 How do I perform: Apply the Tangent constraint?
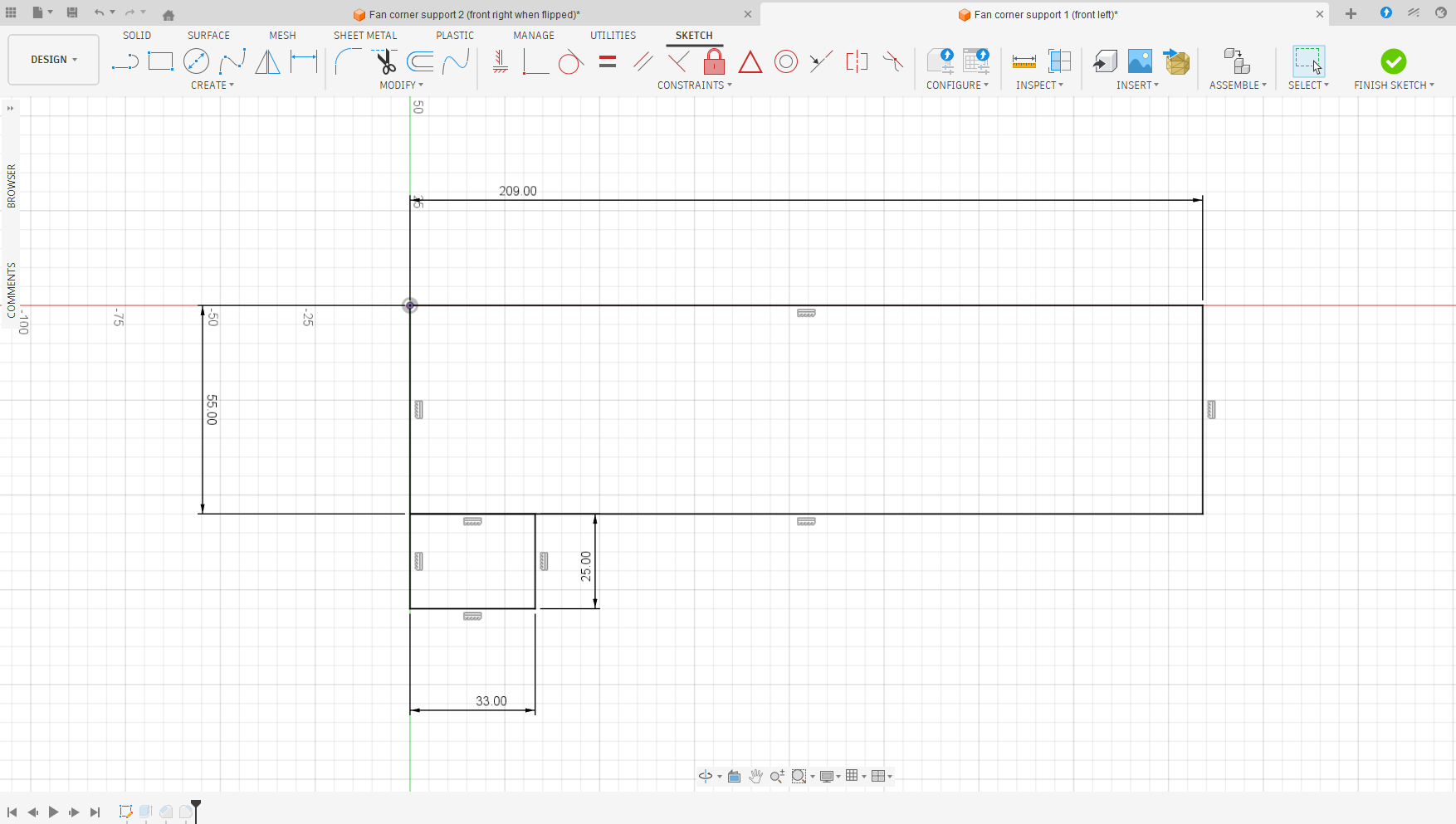(x=571, y=61)
